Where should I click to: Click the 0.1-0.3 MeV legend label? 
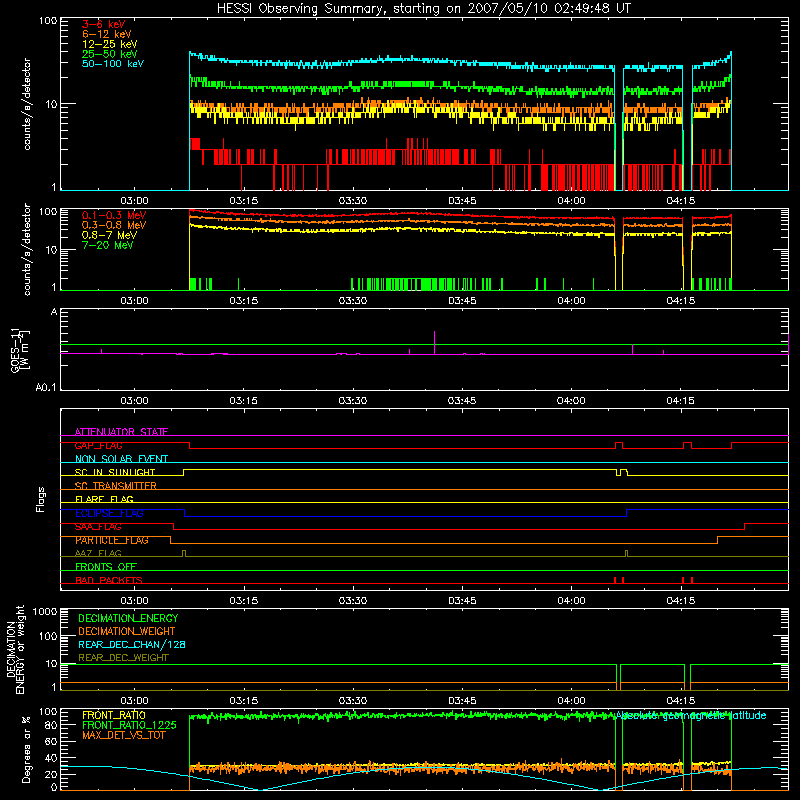point(114,215)
